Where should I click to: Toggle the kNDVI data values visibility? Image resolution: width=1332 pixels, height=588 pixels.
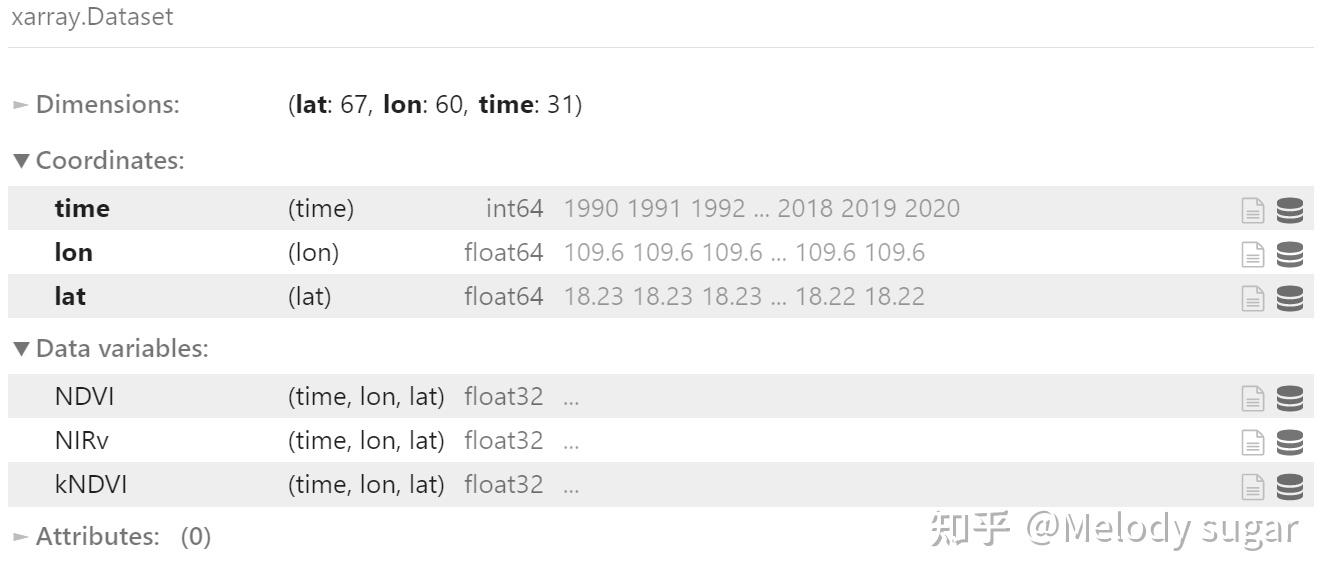tap(1290, 484)
